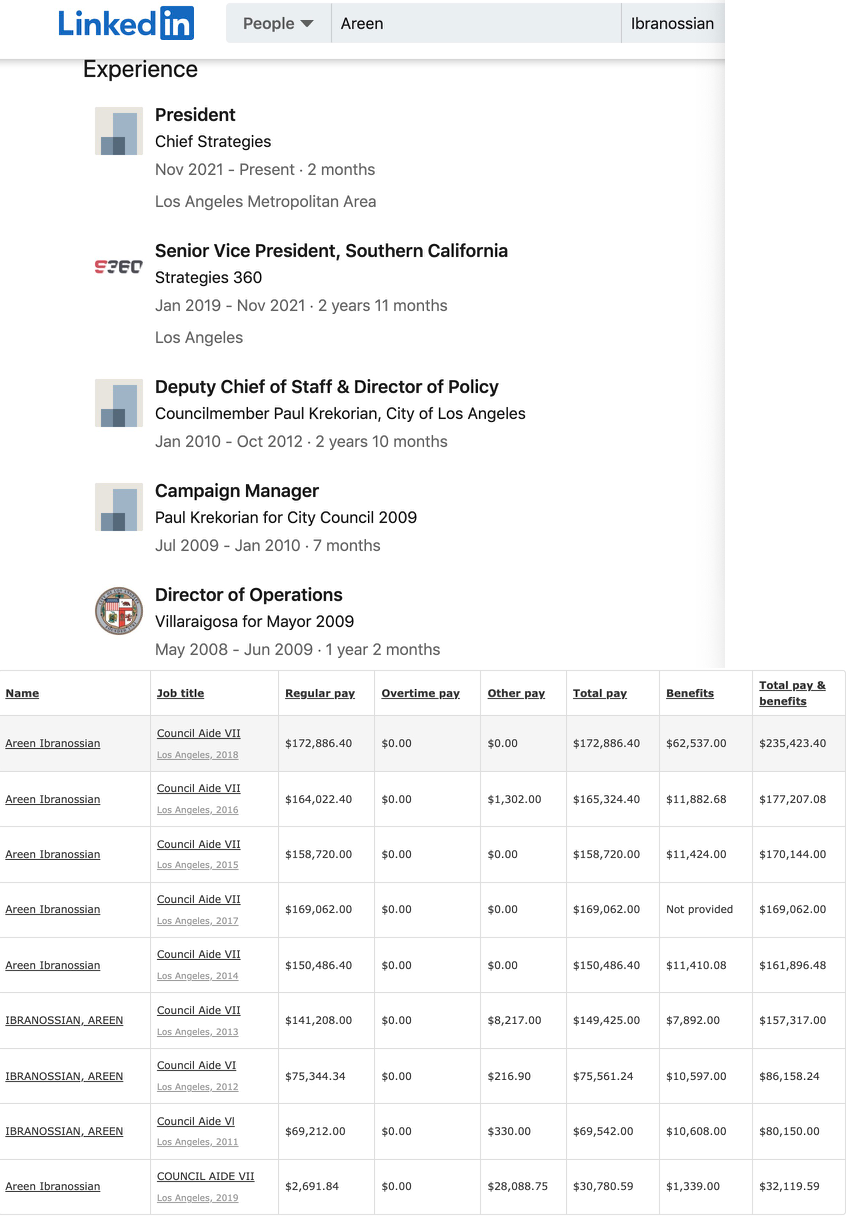This screenshot has height=1223, width=859.
Task: Click the City of Los Angeles seal
Action: [x=119, y=611]
